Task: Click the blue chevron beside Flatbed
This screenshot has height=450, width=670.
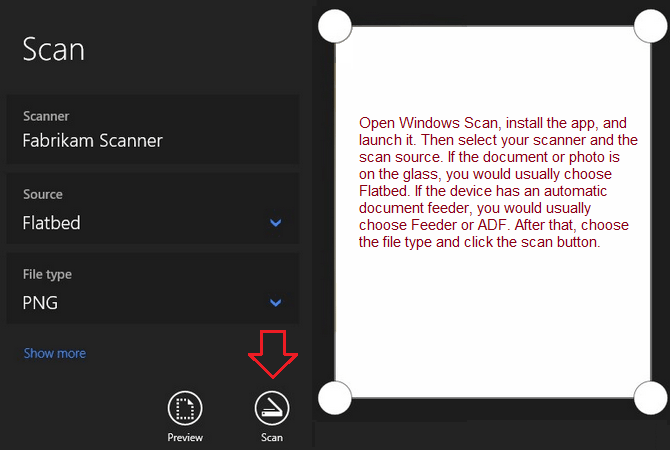Action: pos(276,223)
